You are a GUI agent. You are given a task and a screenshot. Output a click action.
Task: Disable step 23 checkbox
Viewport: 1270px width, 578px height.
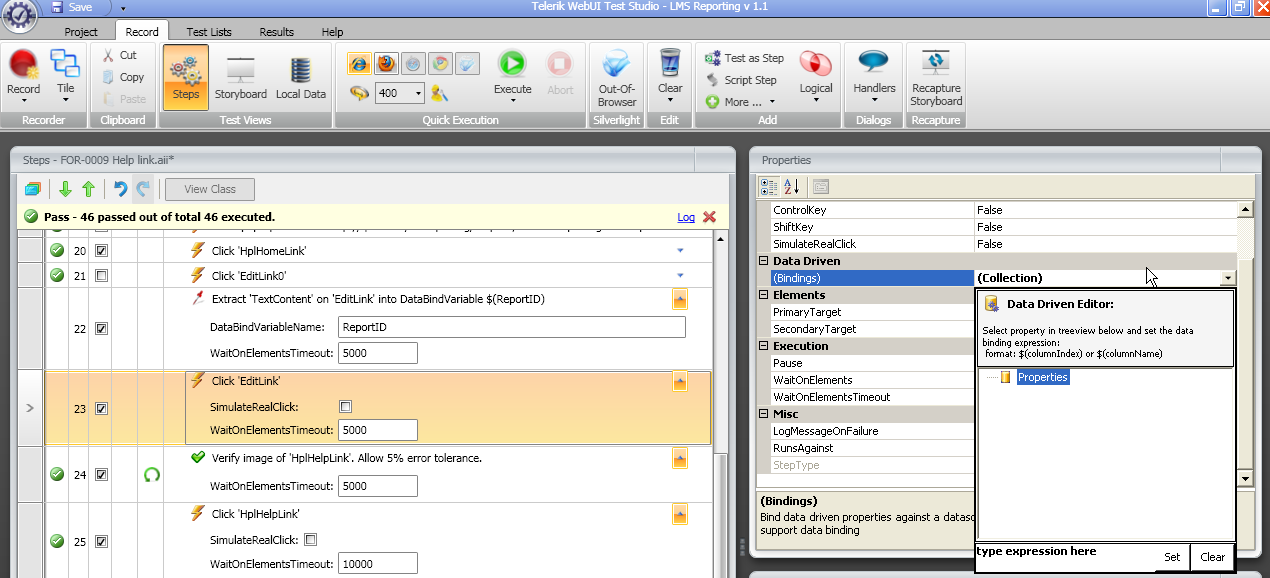coord(101,408)
